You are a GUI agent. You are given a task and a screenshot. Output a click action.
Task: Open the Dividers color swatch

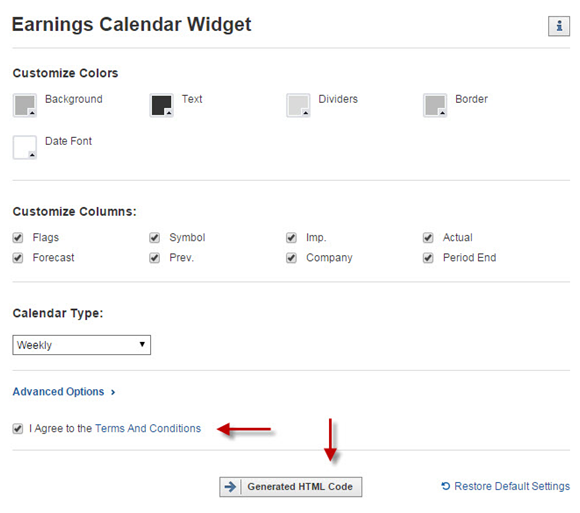(298, 105)
